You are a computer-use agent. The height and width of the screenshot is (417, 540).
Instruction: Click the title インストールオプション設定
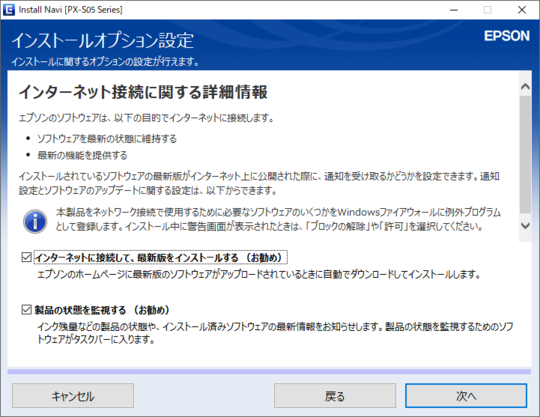103,40
